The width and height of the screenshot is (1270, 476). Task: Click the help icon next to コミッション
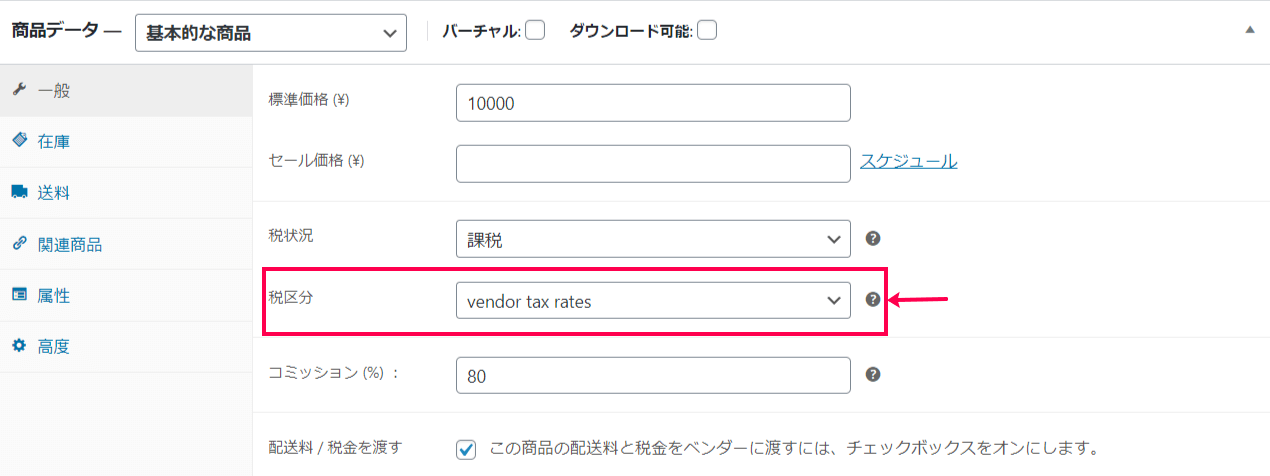point(873,375)
